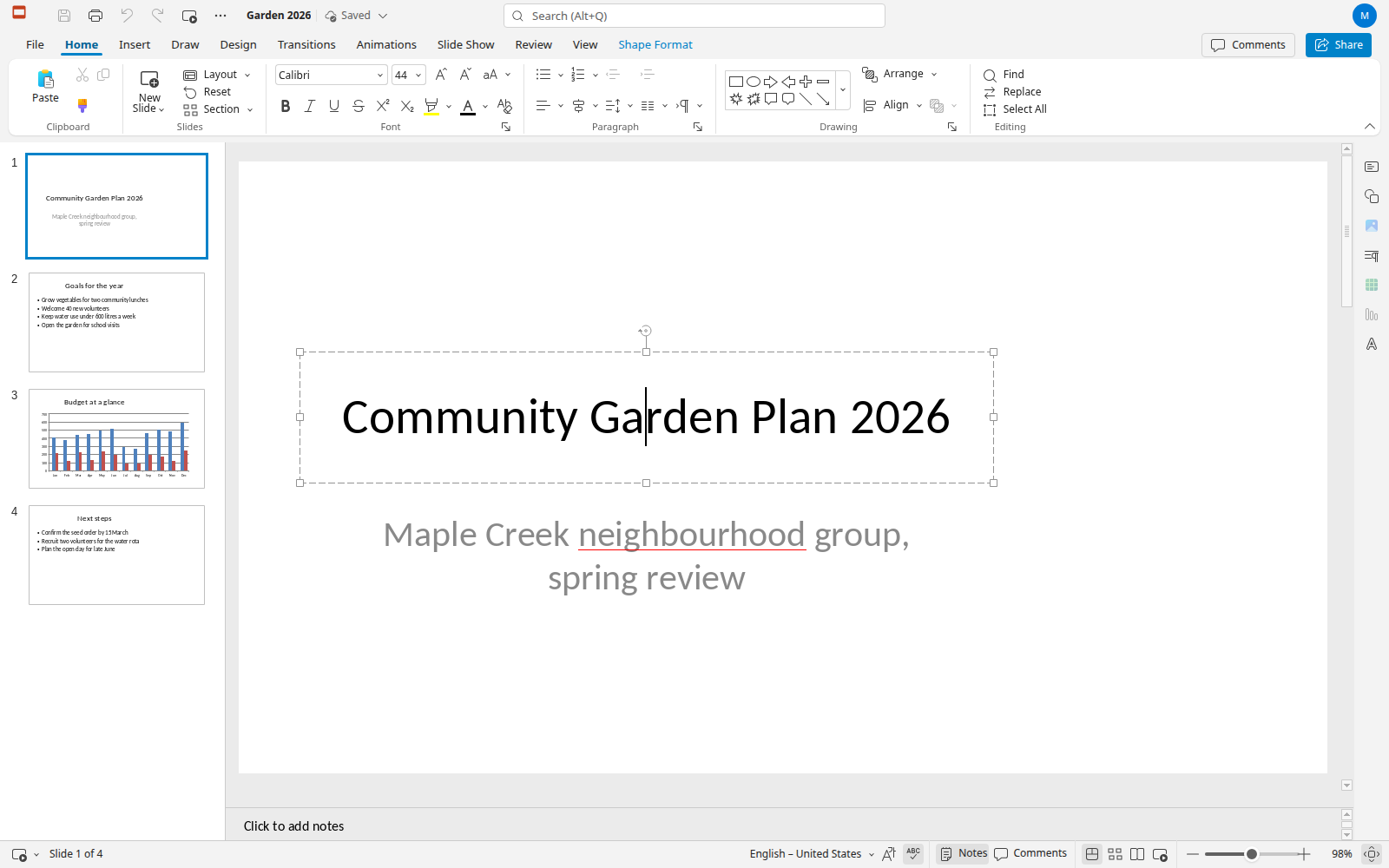Click the yellow text highlight color button
1389x868 pixels.
(x=431, y=107)
